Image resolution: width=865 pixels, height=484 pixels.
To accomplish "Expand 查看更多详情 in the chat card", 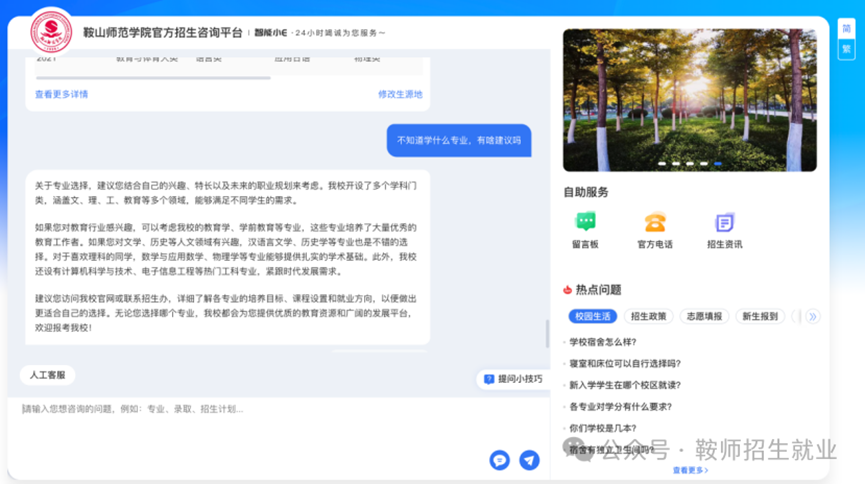I will (x=61, y=94).
